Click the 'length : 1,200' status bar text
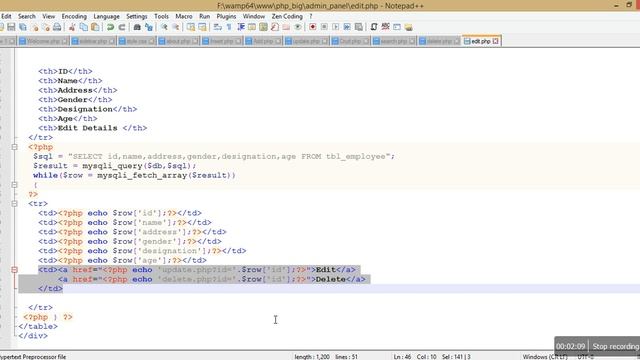This screenshot has width=640, height=360. (312, 357)
